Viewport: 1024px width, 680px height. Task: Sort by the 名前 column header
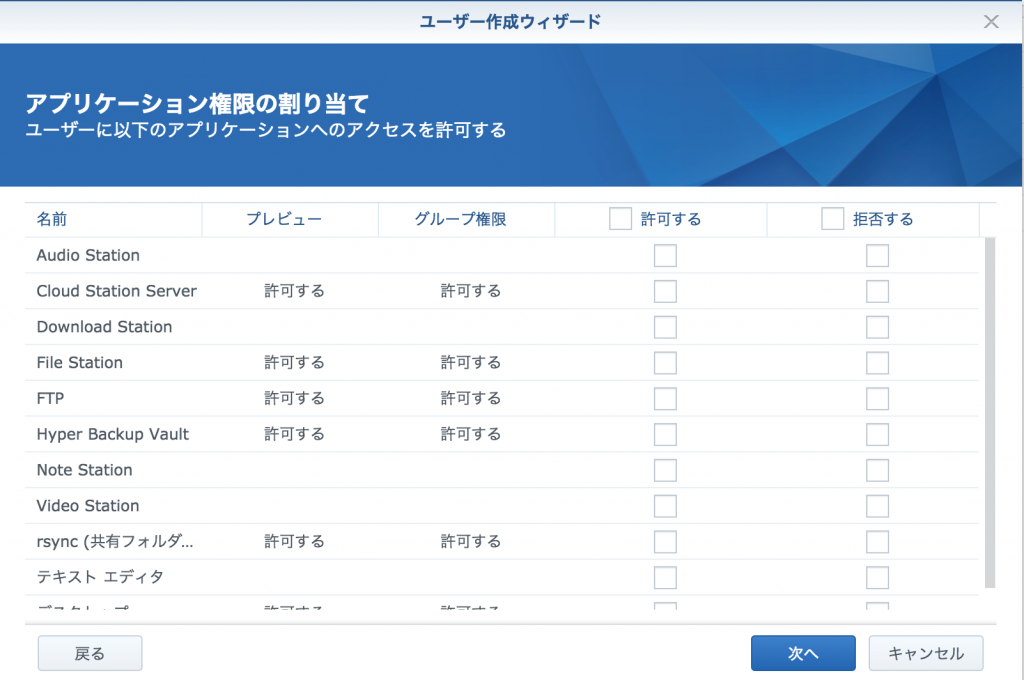pyautogui.click(x=113, y=219)
